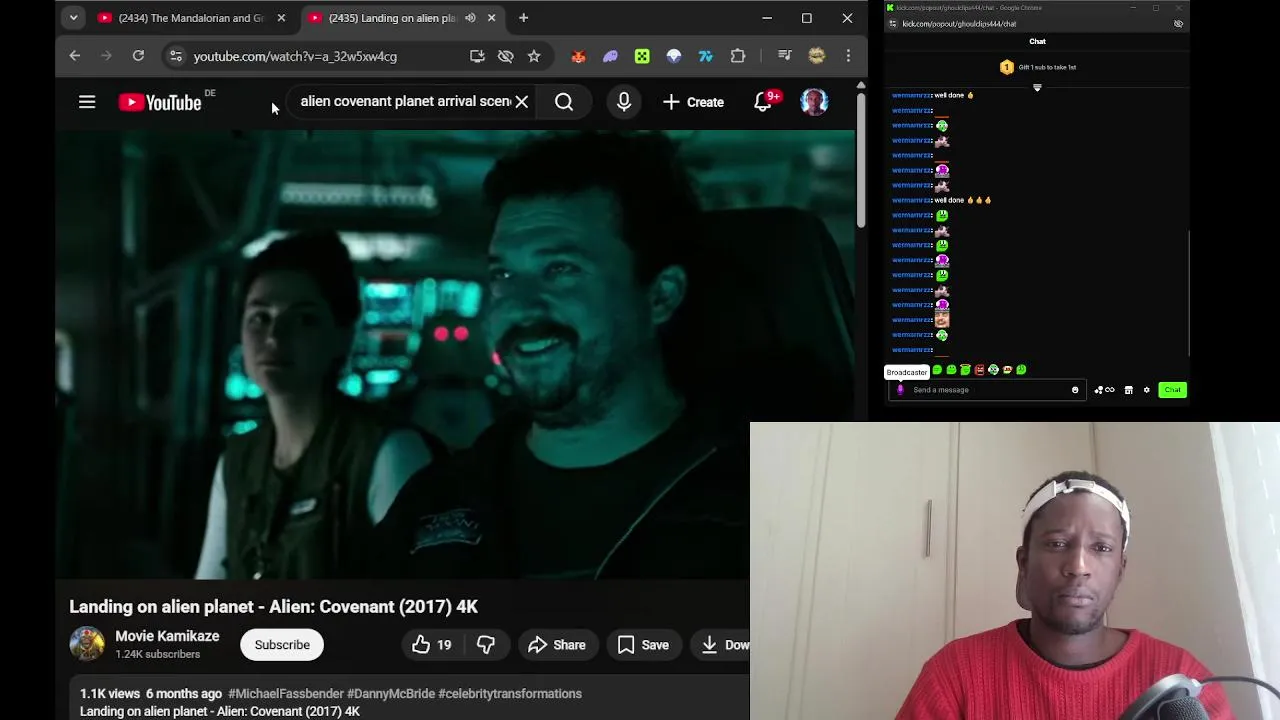Viewport: 1280px width, 720px height.
Task: Open gift subs icon in Kick chat
Action: (x=1104, y=390)
